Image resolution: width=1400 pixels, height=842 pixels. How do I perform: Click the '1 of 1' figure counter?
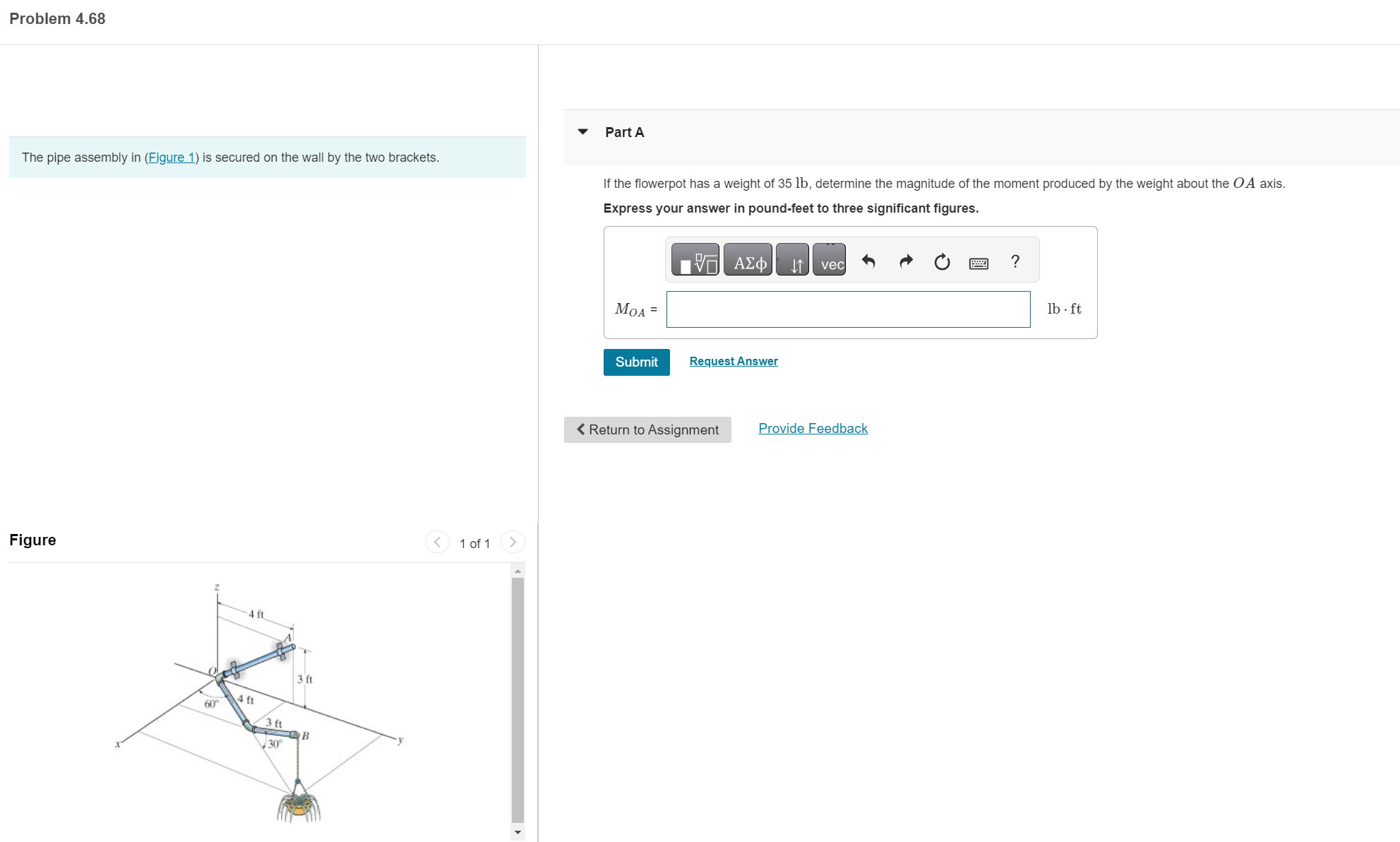[x=474, y=543]
